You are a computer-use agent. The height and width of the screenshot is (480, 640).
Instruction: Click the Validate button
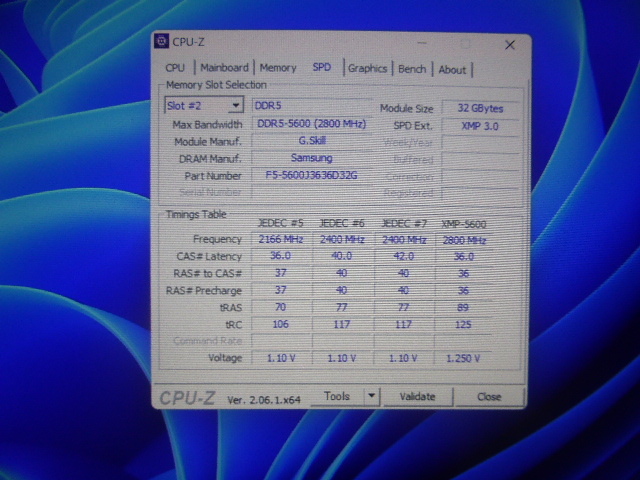(x=418, y=397)
